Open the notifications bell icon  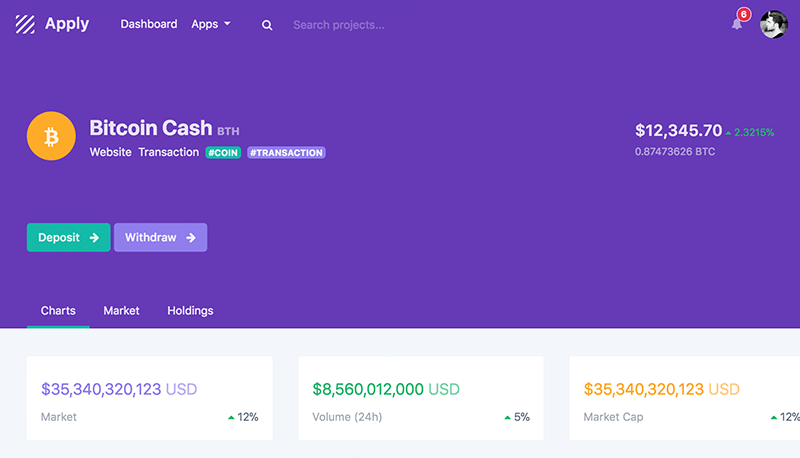click(737, 24)
